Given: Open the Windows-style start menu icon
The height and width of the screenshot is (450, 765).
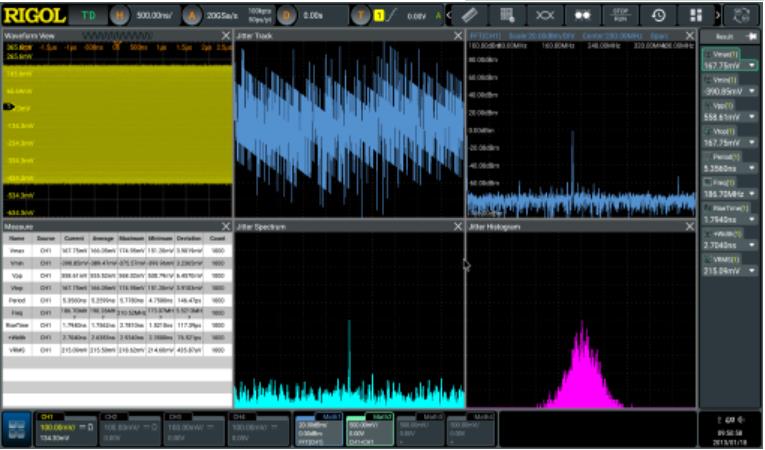Looking at the screenshot, I should tap(15, 429).
